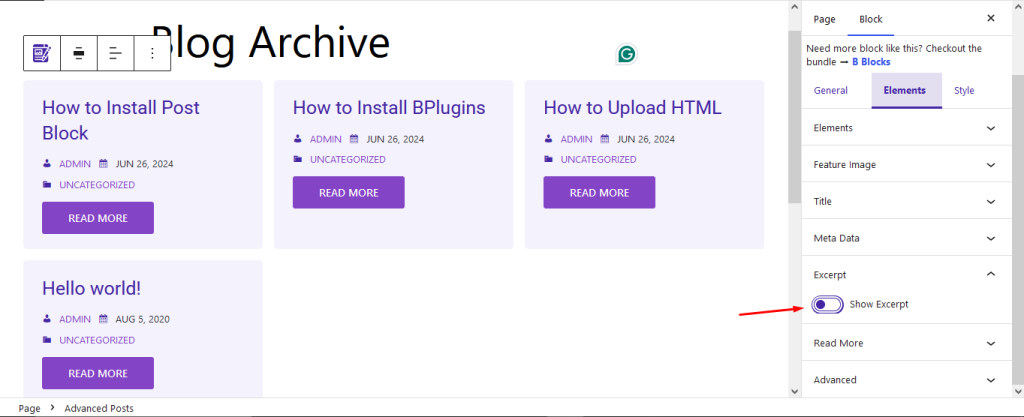Expand the Feature Image panel
The width and height of the screenshot is (1024, 417).
(x=906, y=165)
